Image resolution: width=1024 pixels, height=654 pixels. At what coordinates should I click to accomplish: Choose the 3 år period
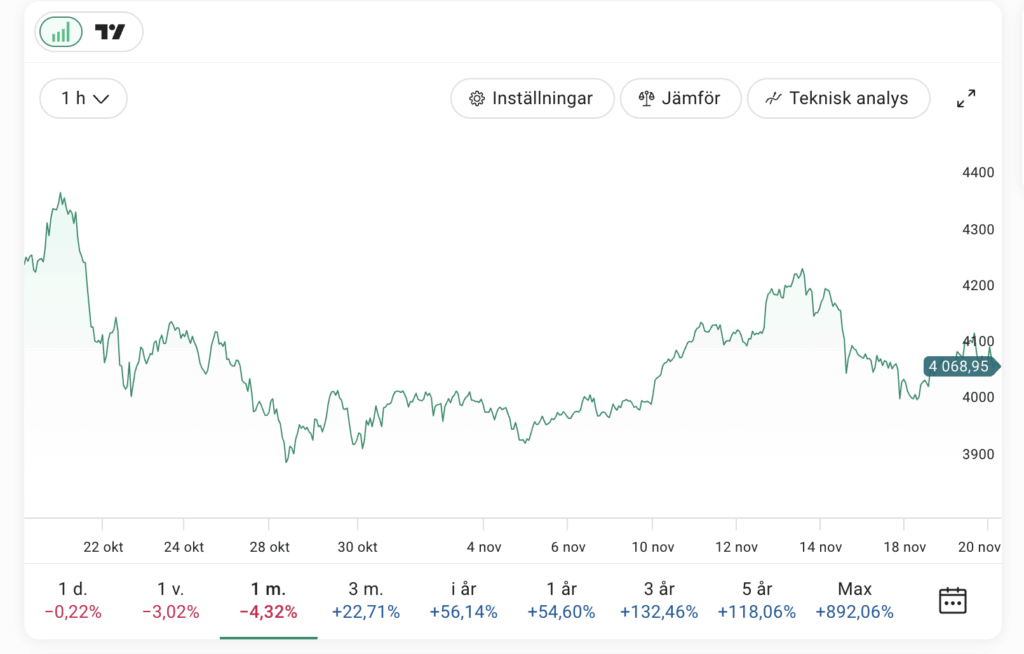coord(659,600)
